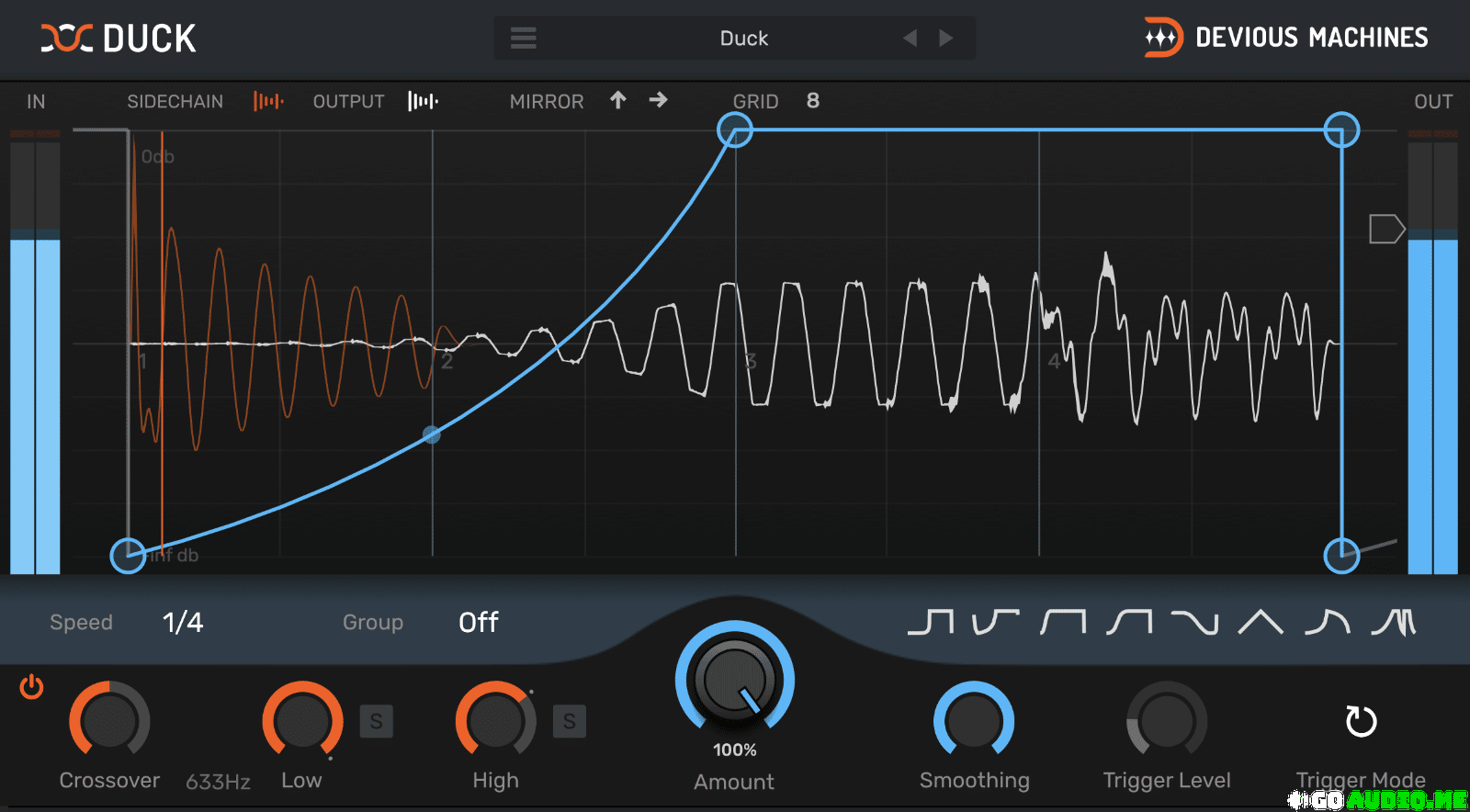Open the Speed 1/4 value selector
The height and width of the screenshot is (812, 1470).
[183, 623]
